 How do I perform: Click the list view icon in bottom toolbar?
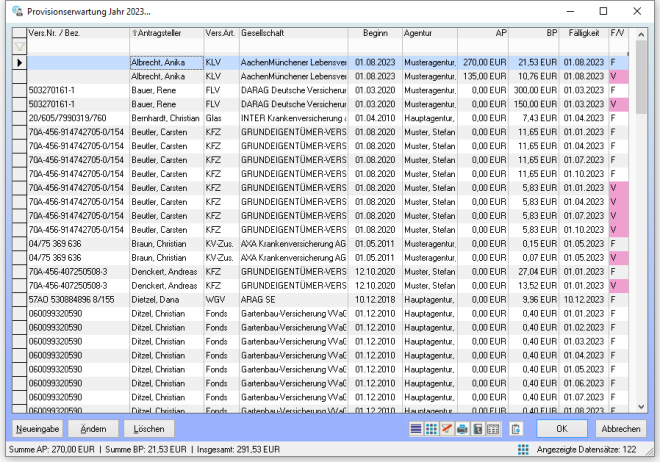(x=416, y=429)
